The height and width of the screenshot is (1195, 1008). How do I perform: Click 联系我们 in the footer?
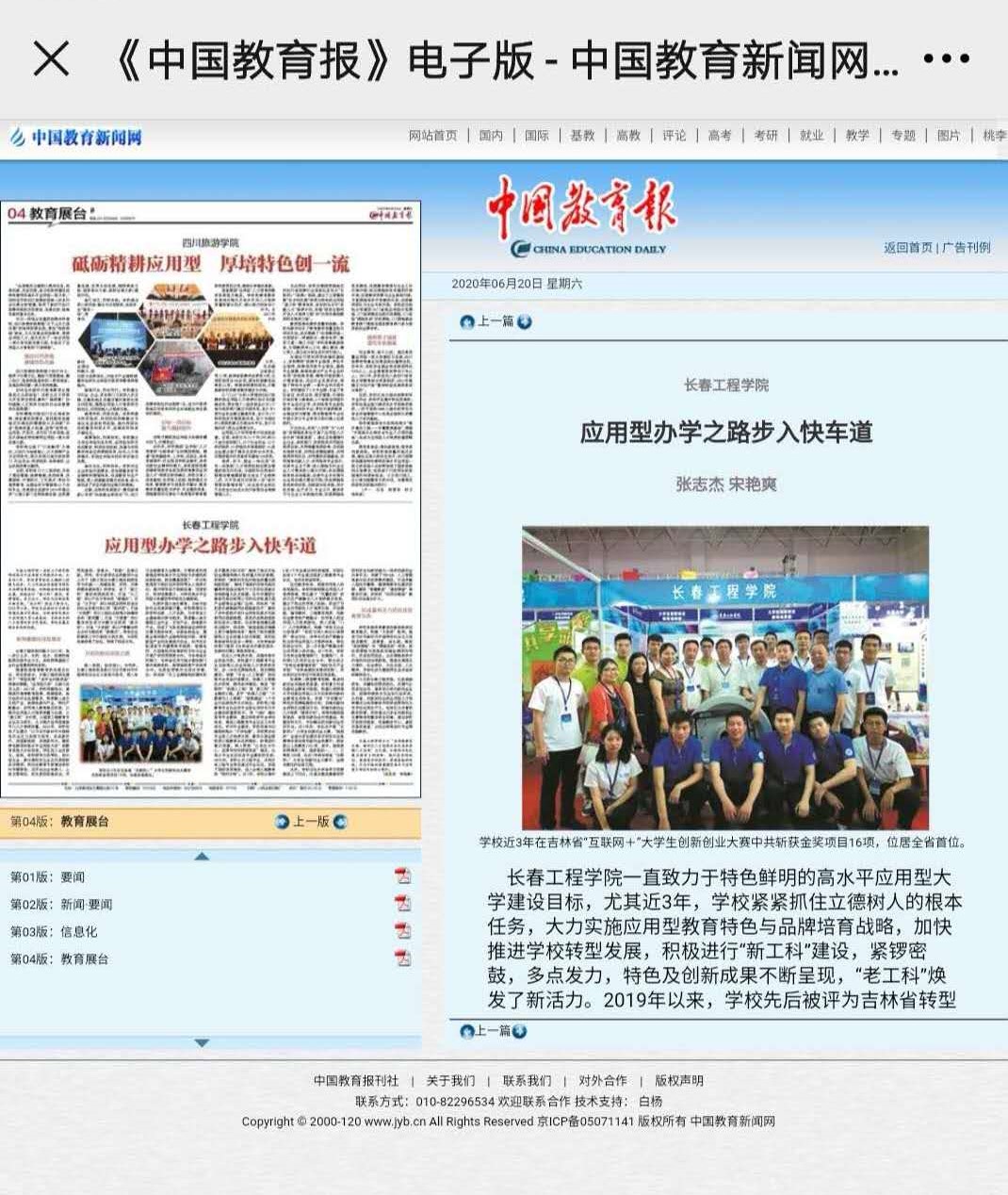coord(527,1081)
